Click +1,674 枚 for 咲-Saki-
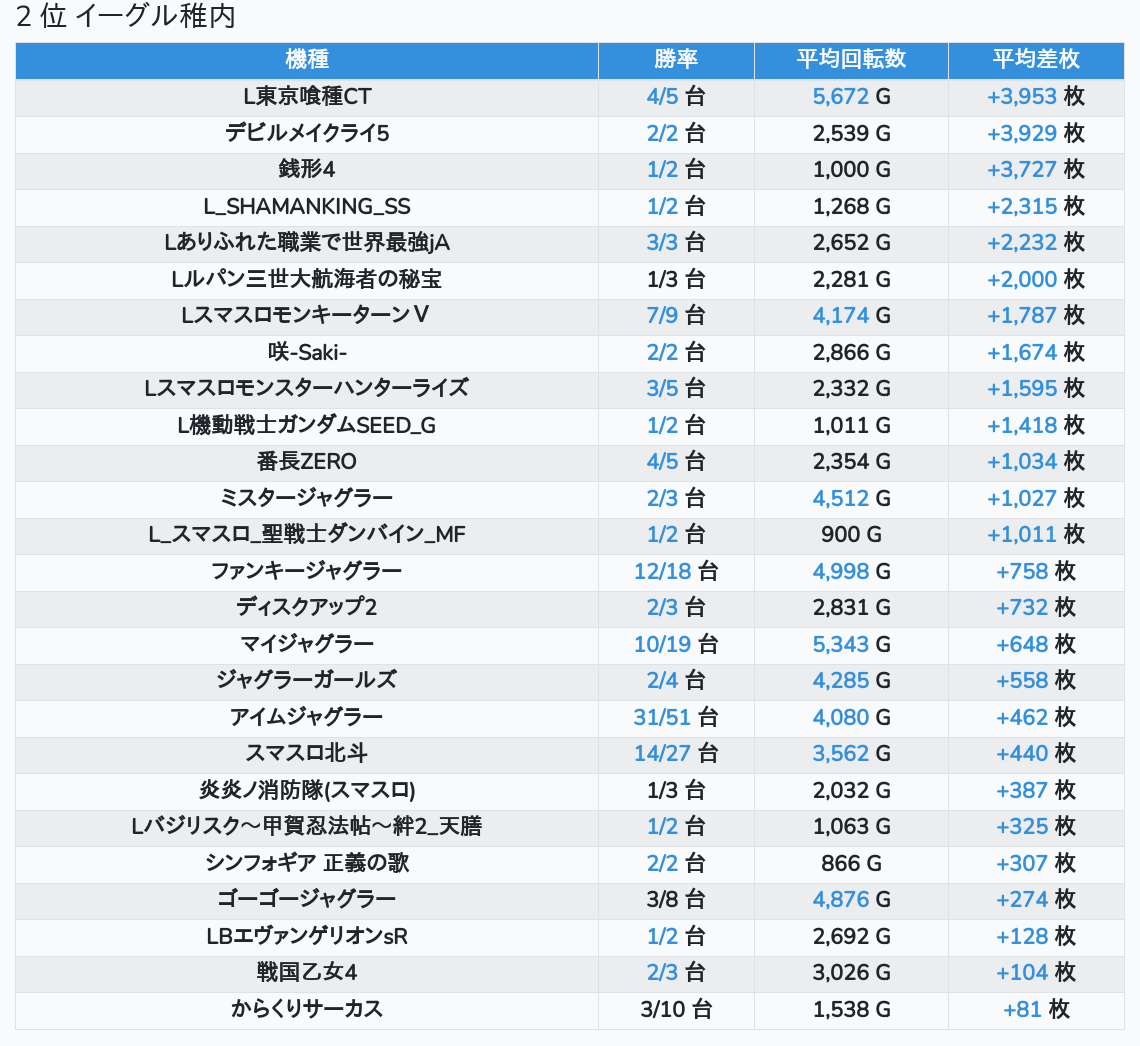 click(1036, 353)
